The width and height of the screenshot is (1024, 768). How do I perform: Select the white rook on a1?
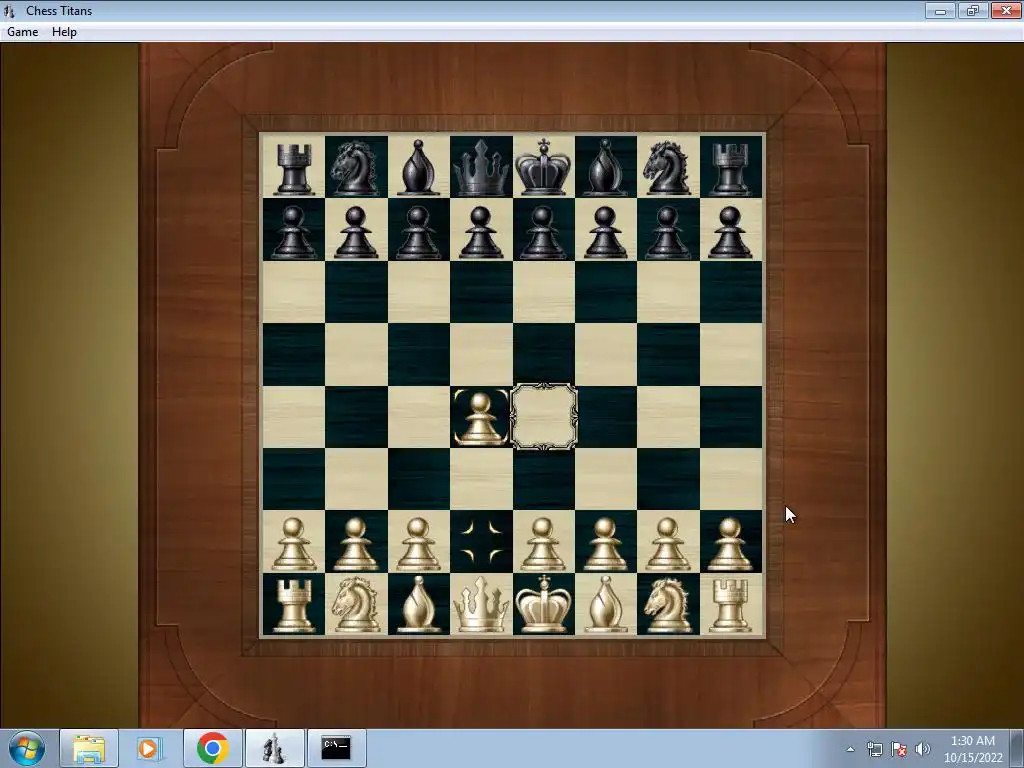coord(293,605)
